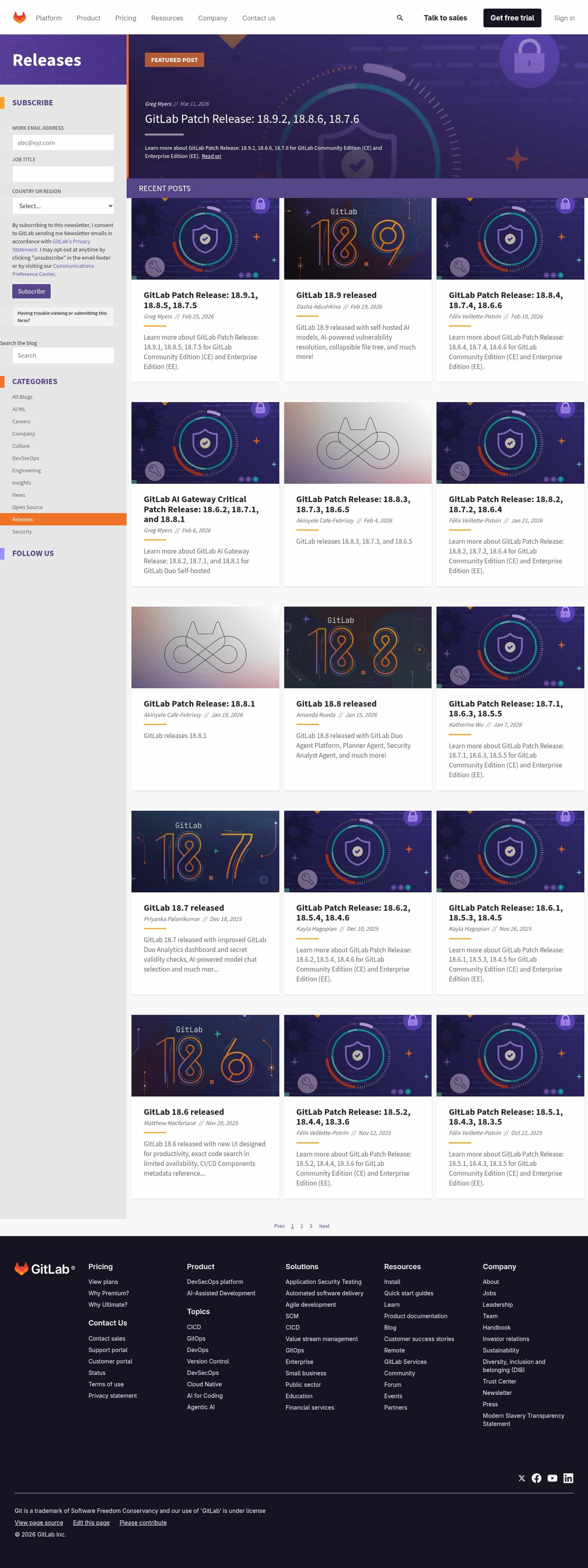The image size is (588, 1568).
Task: Open post Patch Release 18.7.1, 18.6.3, 18.5.5
Action: point(506,709)
